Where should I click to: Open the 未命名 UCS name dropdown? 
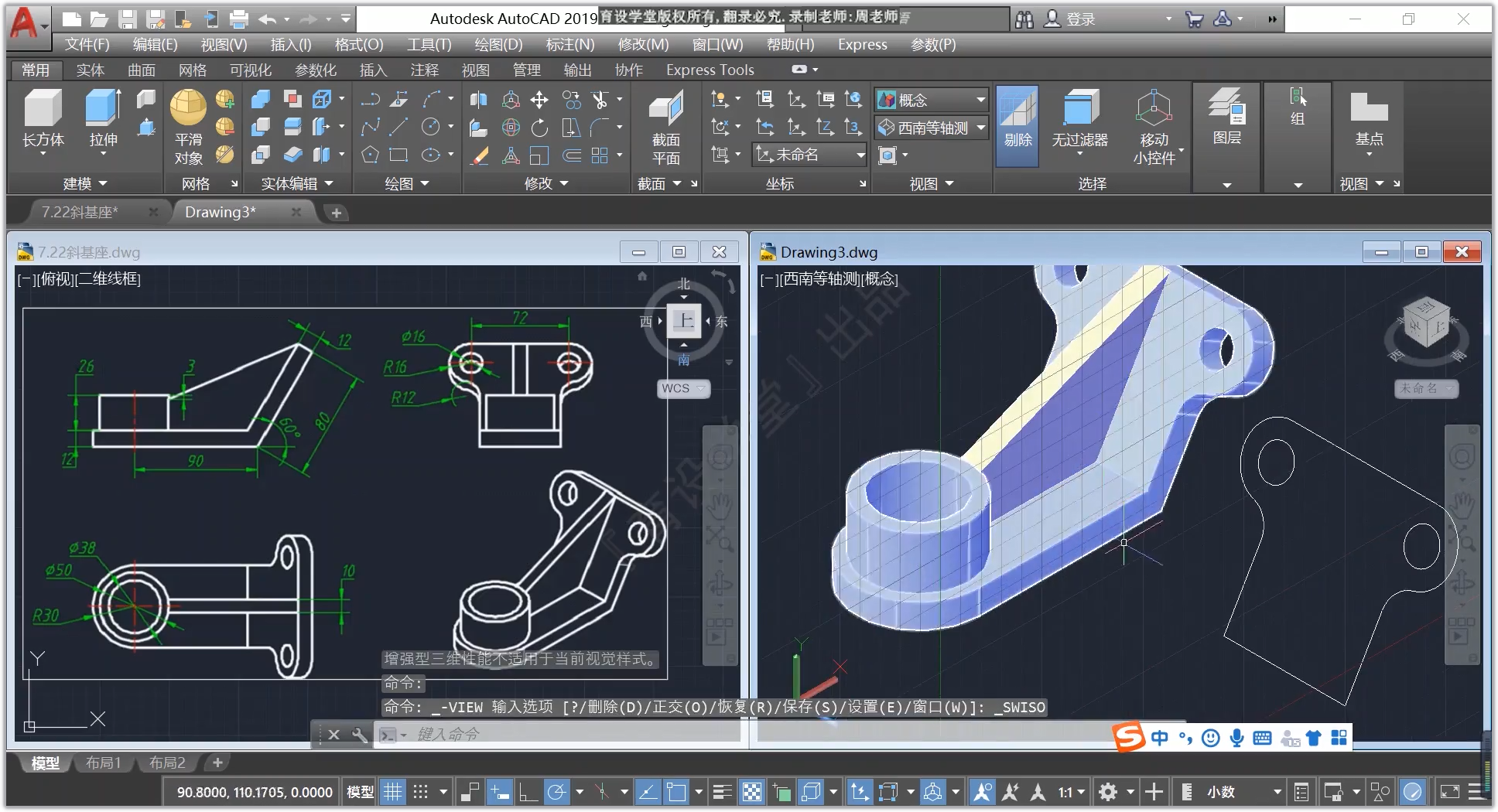click(x=809, y=155)
